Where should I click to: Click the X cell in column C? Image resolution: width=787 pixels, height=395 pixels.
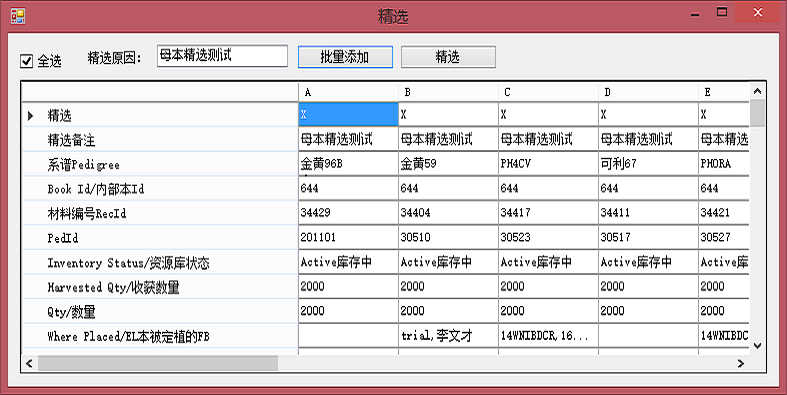click(x=548, y=114)
